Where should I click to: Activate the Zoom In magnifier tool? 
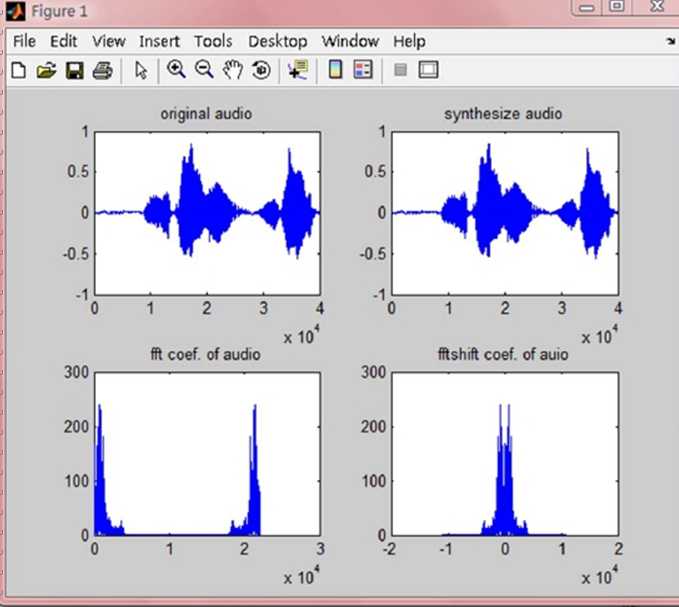(x=176, y=70)
